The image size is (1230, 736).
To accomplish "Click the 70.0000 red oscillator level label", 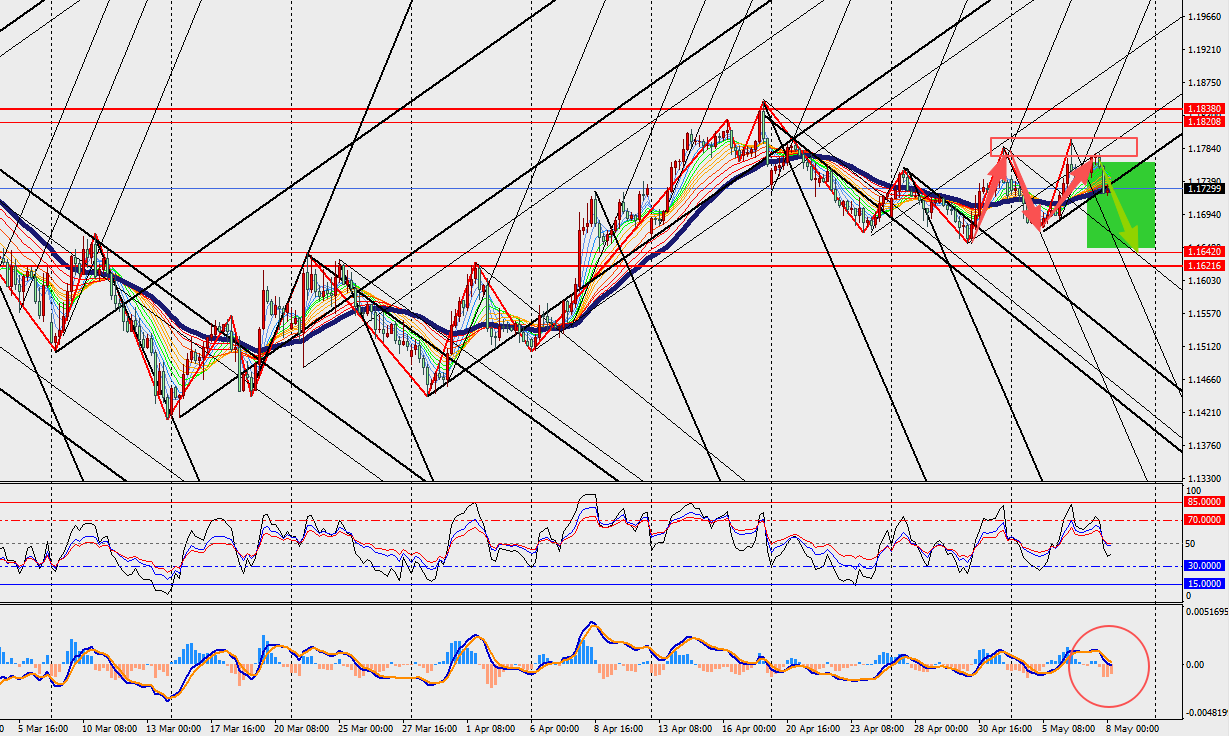I will [1203, 520].
